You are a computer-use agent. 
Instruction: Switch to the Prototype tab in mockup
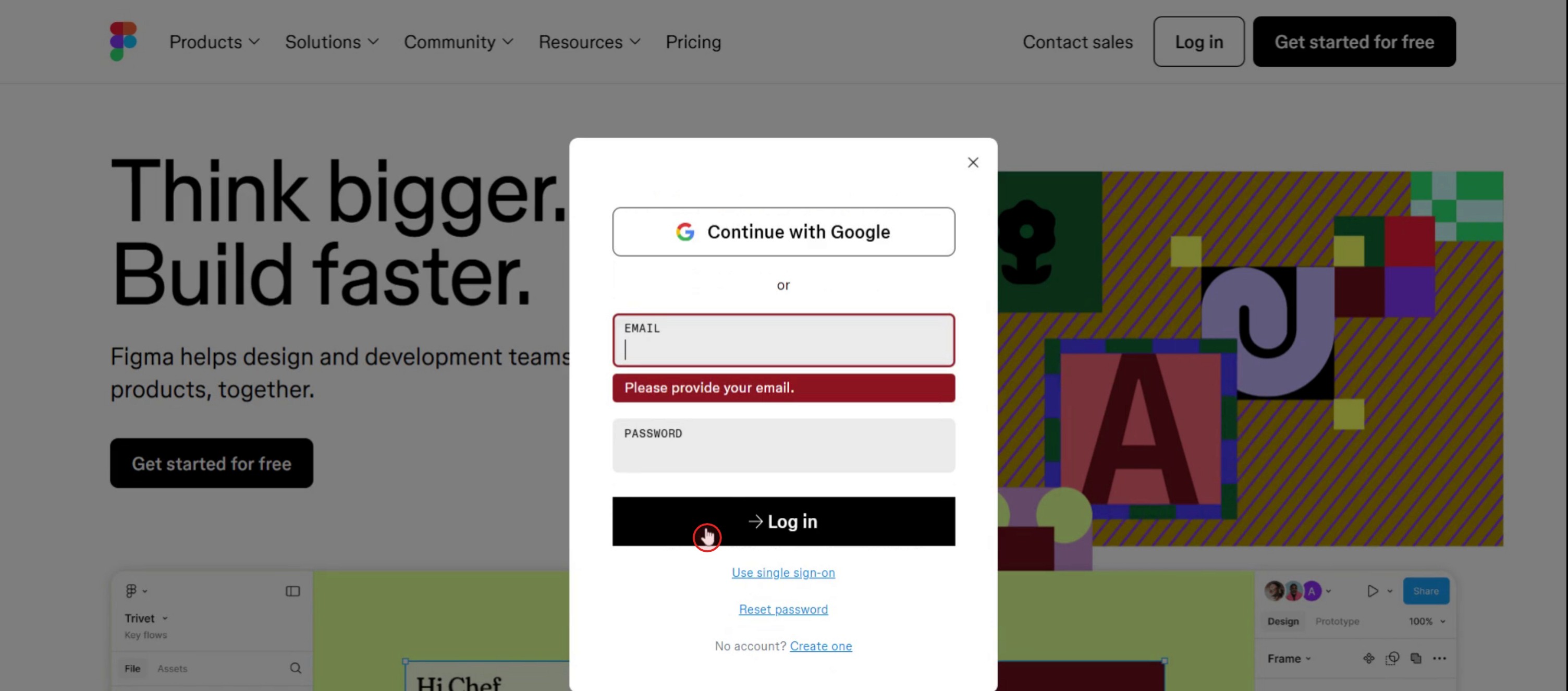coord(1337,621)
